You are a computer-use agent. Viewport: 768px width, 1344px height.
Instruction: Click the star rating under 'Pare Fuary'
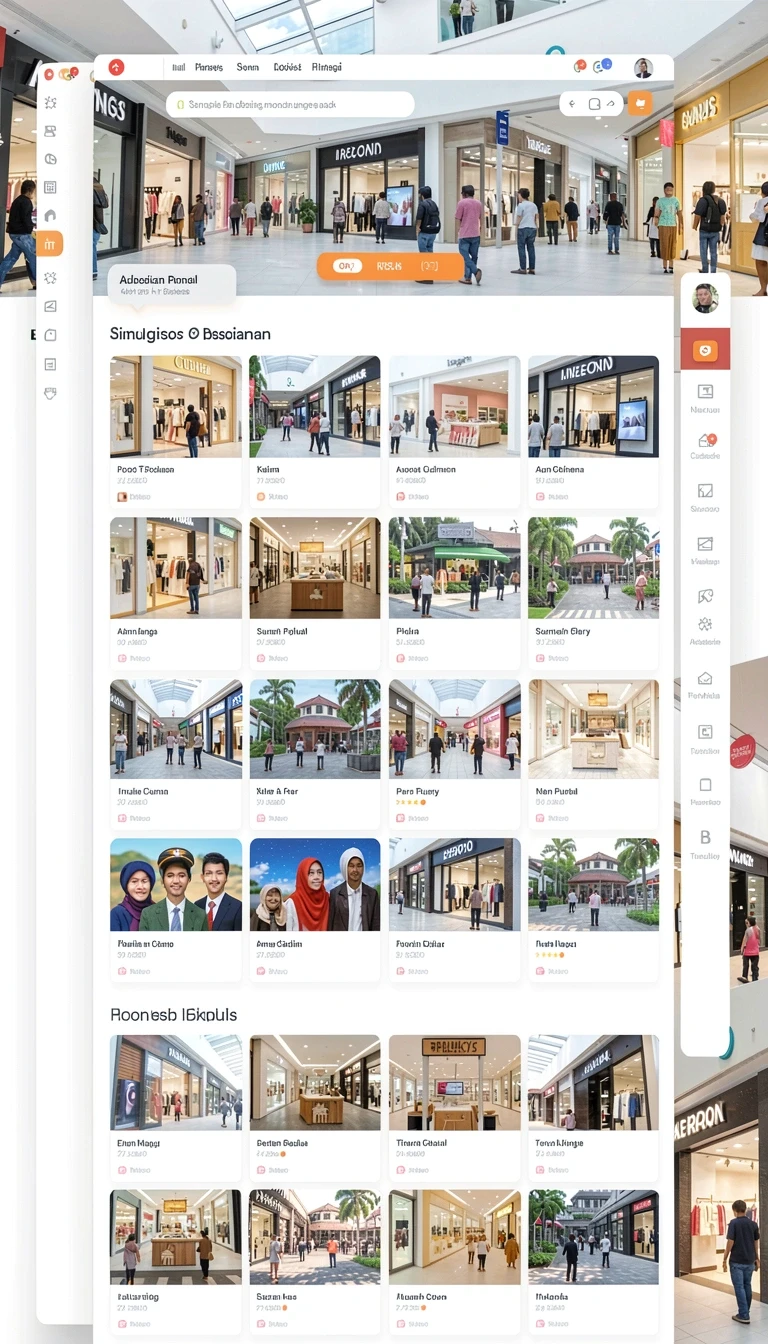click(x=411, y=802)
